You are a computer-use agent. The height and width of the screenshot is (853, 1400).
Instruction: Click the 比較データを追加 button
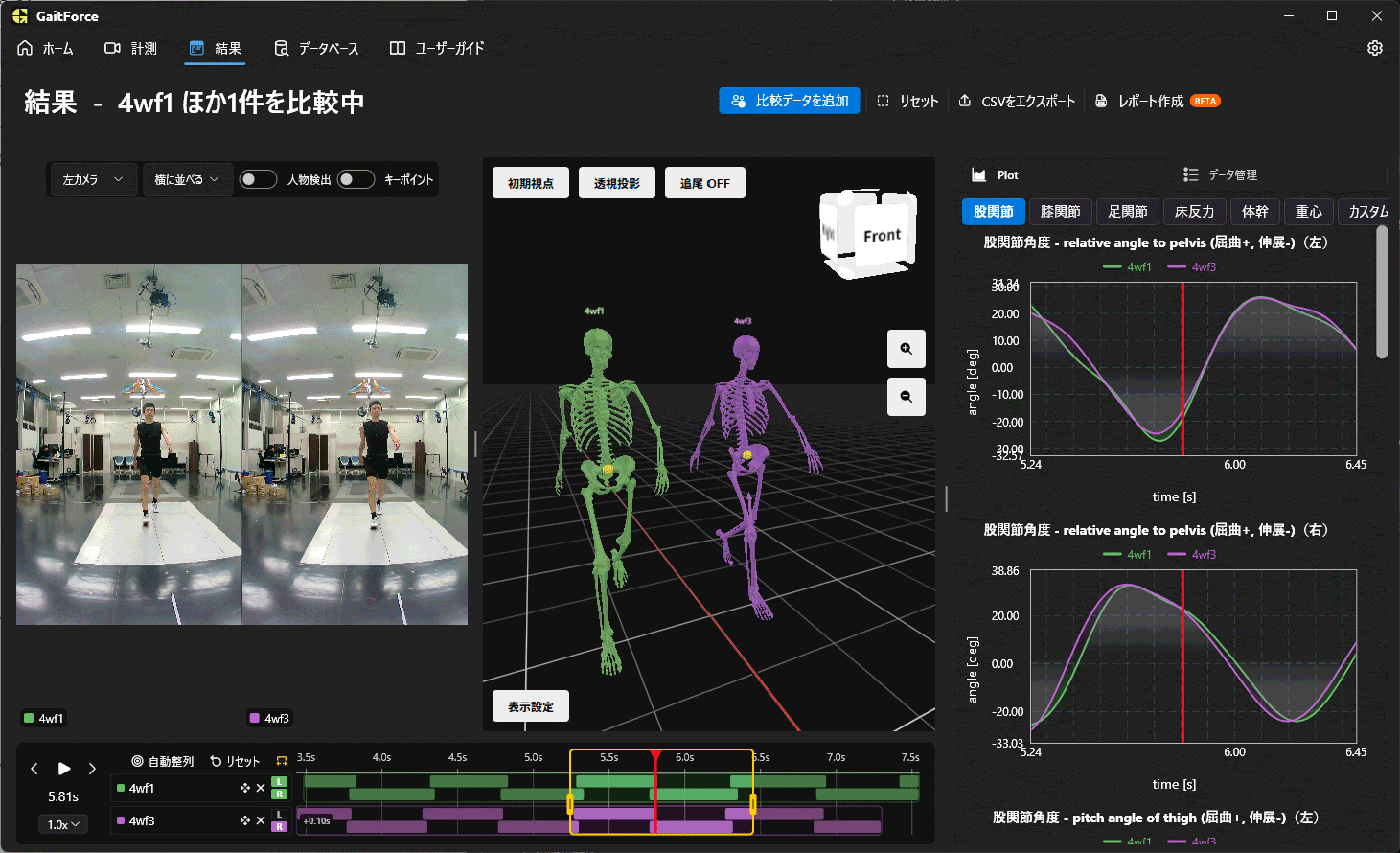(x=790, y=101)
